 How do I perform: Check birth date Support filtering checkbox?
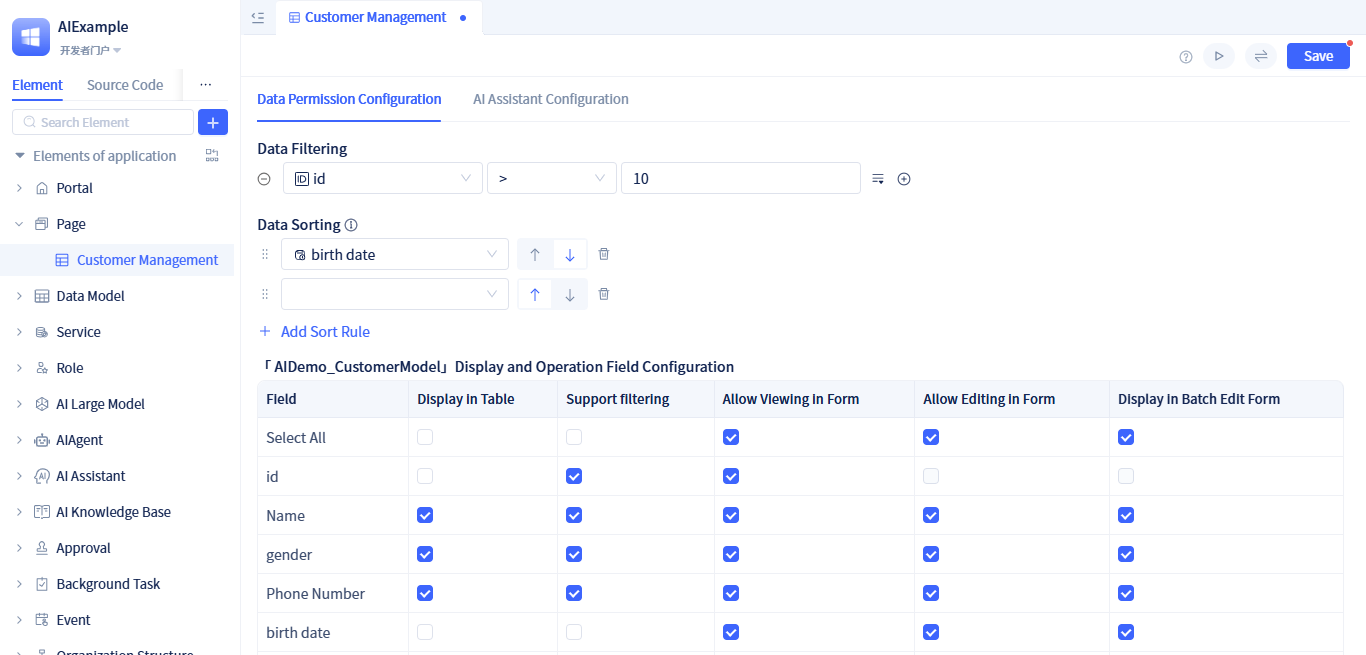[574, 632]
